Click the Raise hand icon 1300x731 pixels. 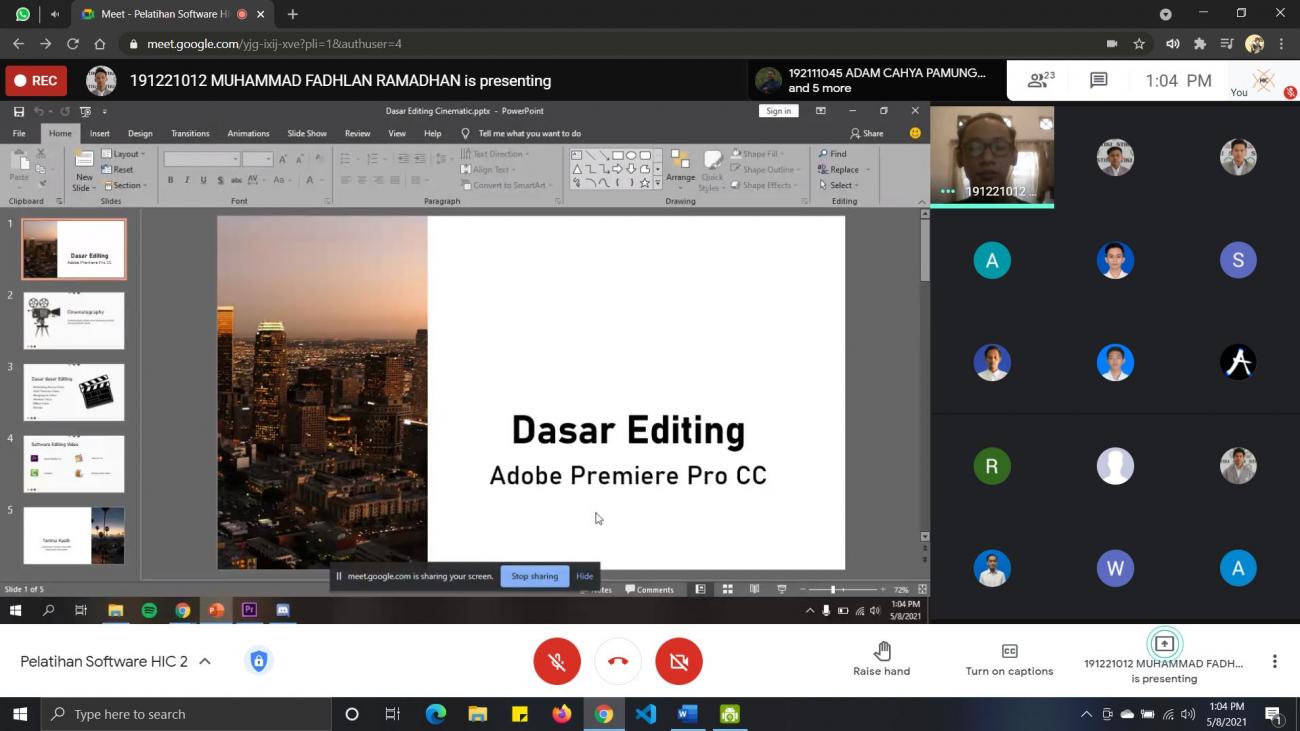tap(881, 652)
